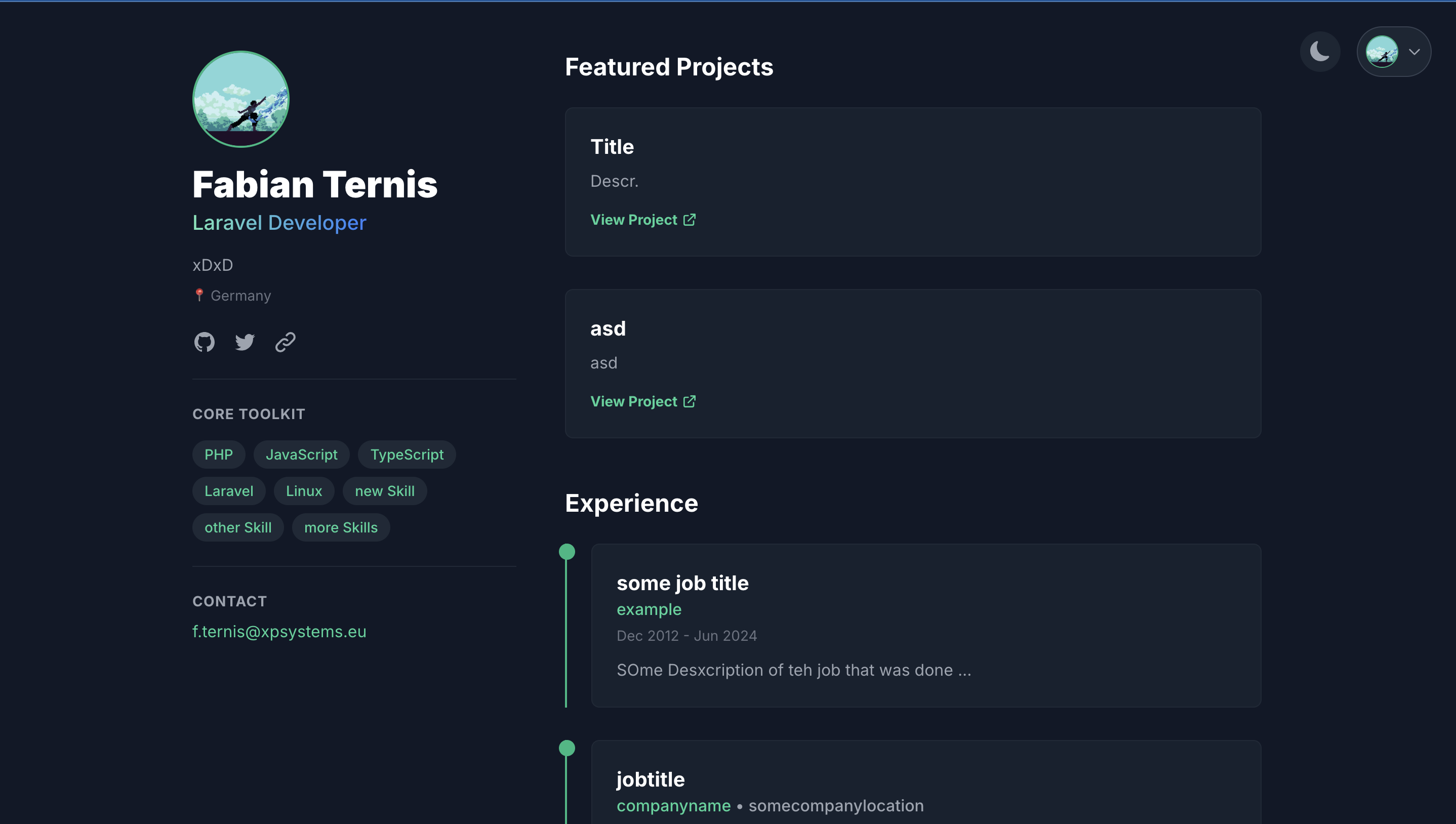Click timeline dot beside jobtitle entry

click(567, 748)
